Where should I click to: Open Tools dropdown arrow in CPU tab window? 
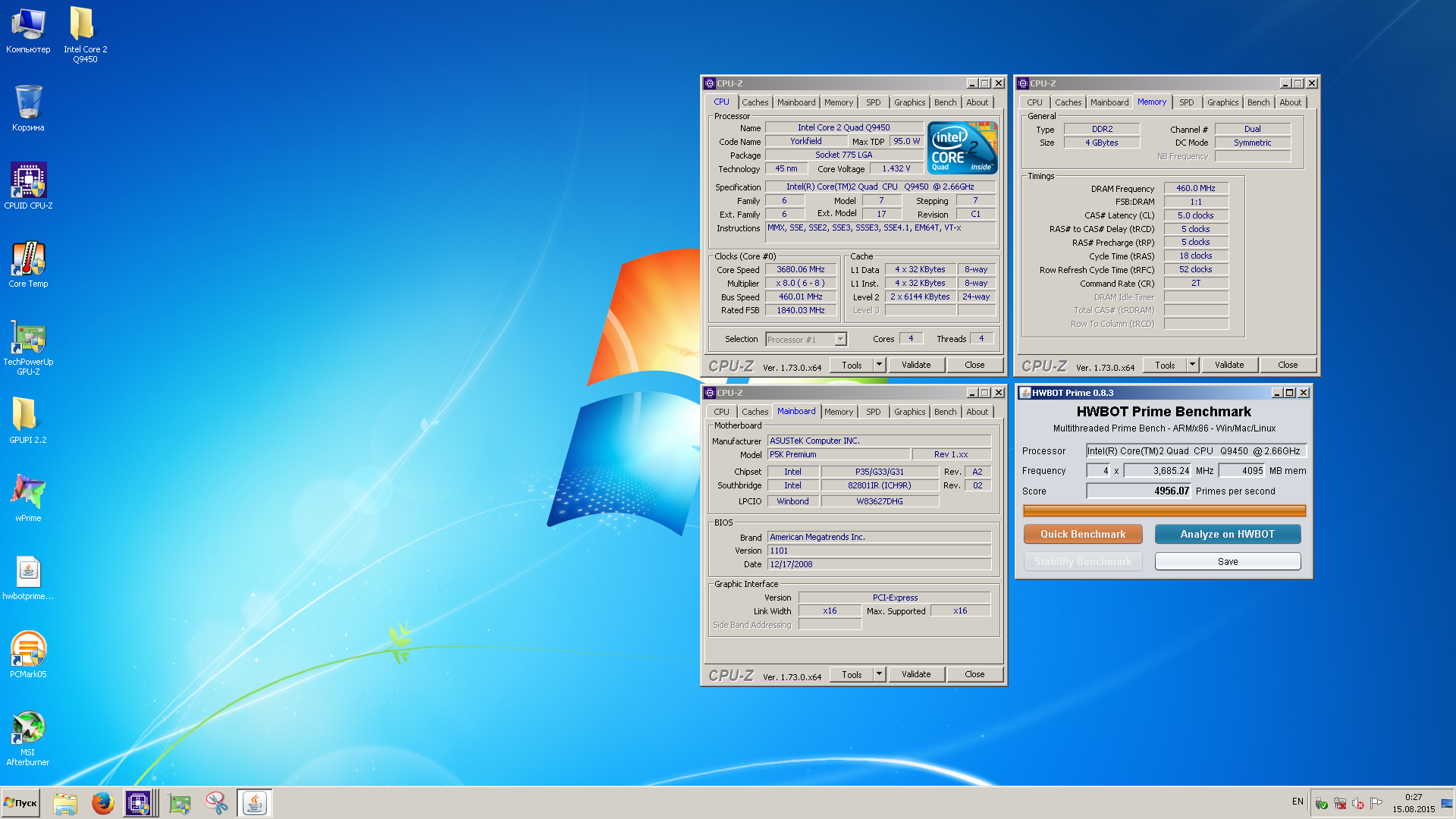[x=879, y=365]
